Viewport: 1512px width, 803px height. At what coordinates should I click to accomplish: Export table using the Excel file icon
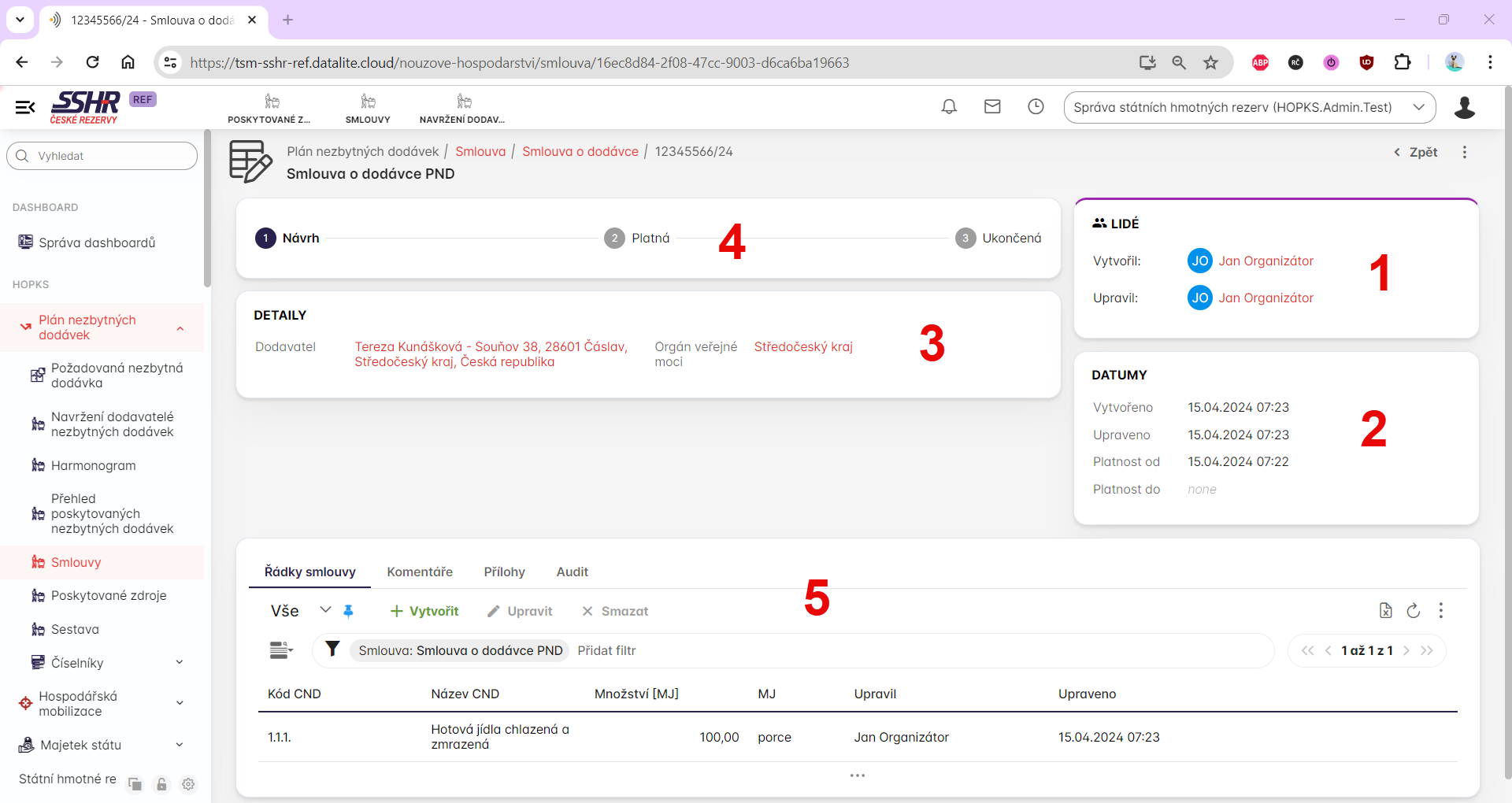[1385, 611]
